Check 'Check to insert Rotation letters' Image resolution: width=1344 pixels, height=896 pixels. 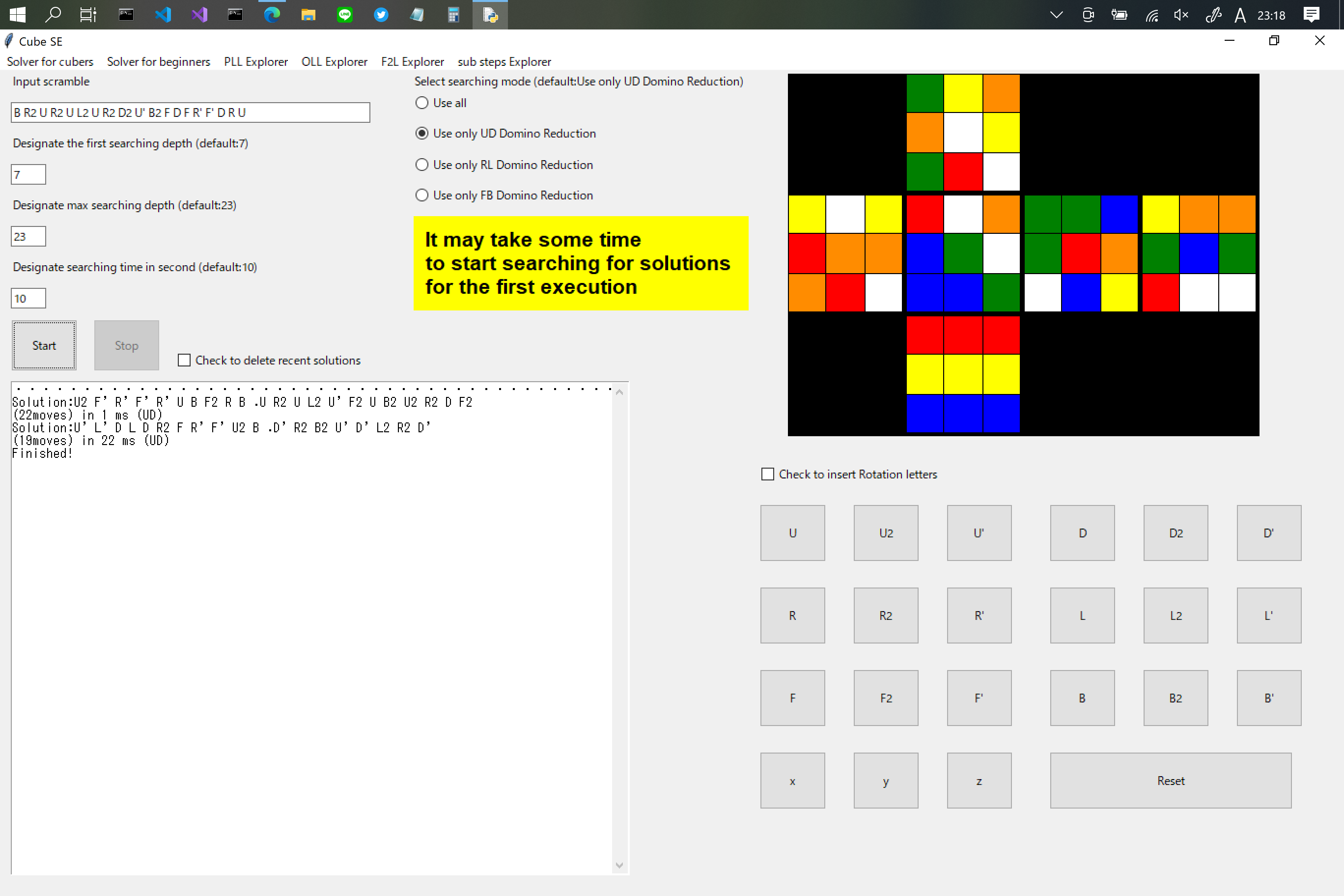tap(767, 474)
